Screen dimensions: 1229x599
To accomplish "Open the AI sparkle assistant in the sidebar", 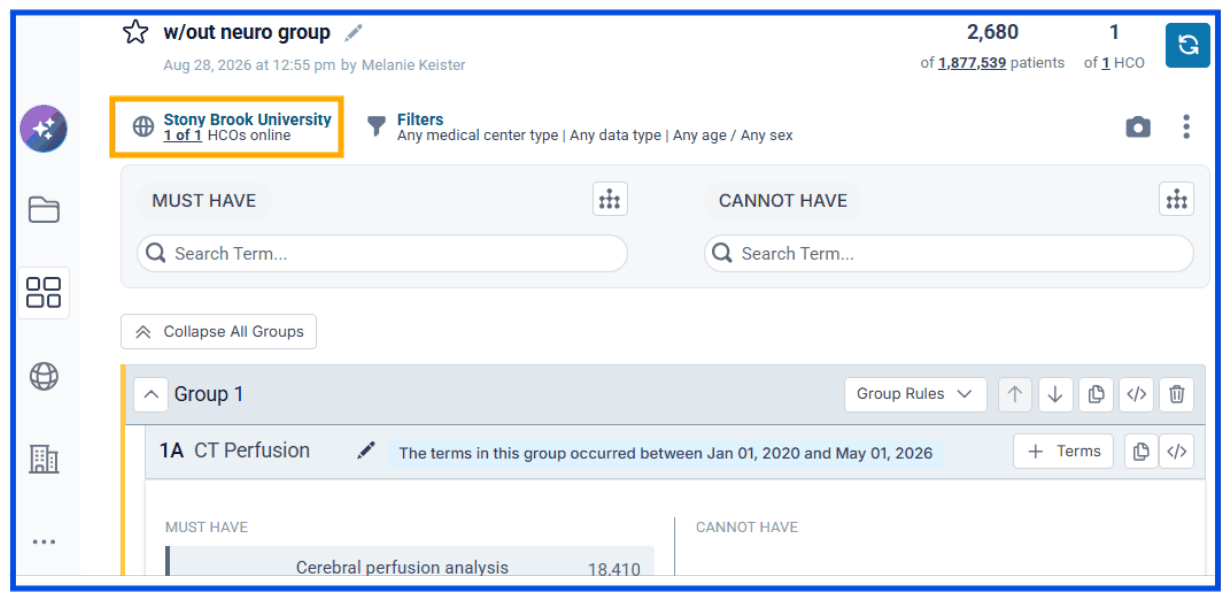I will (44, 128).
